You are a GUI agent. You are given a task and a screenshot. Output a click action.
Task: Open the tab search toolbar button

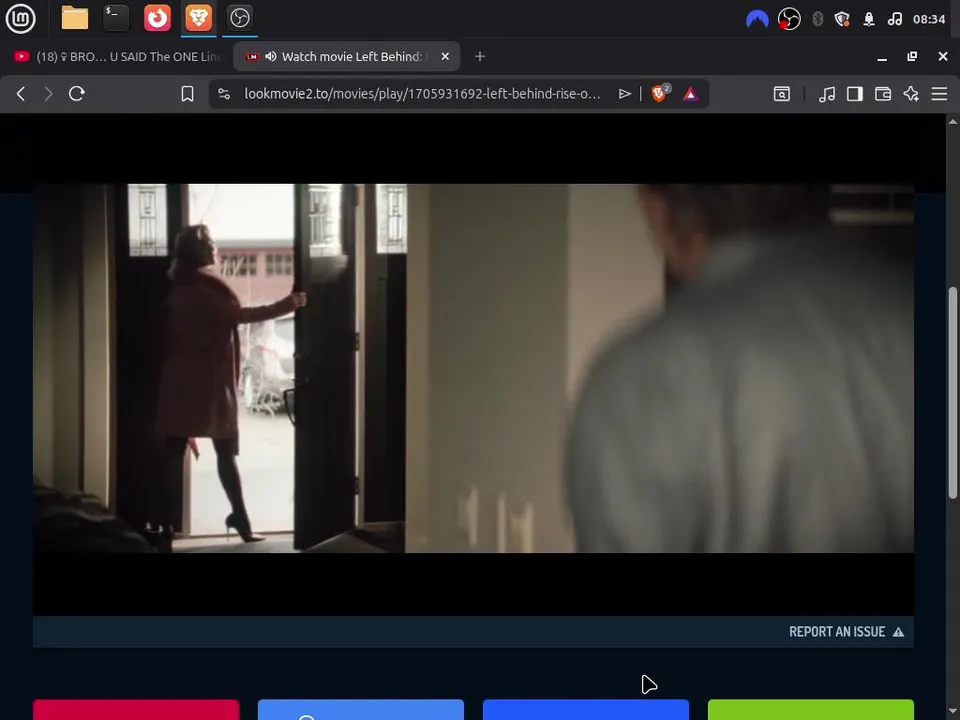click(x=782, y=94)
